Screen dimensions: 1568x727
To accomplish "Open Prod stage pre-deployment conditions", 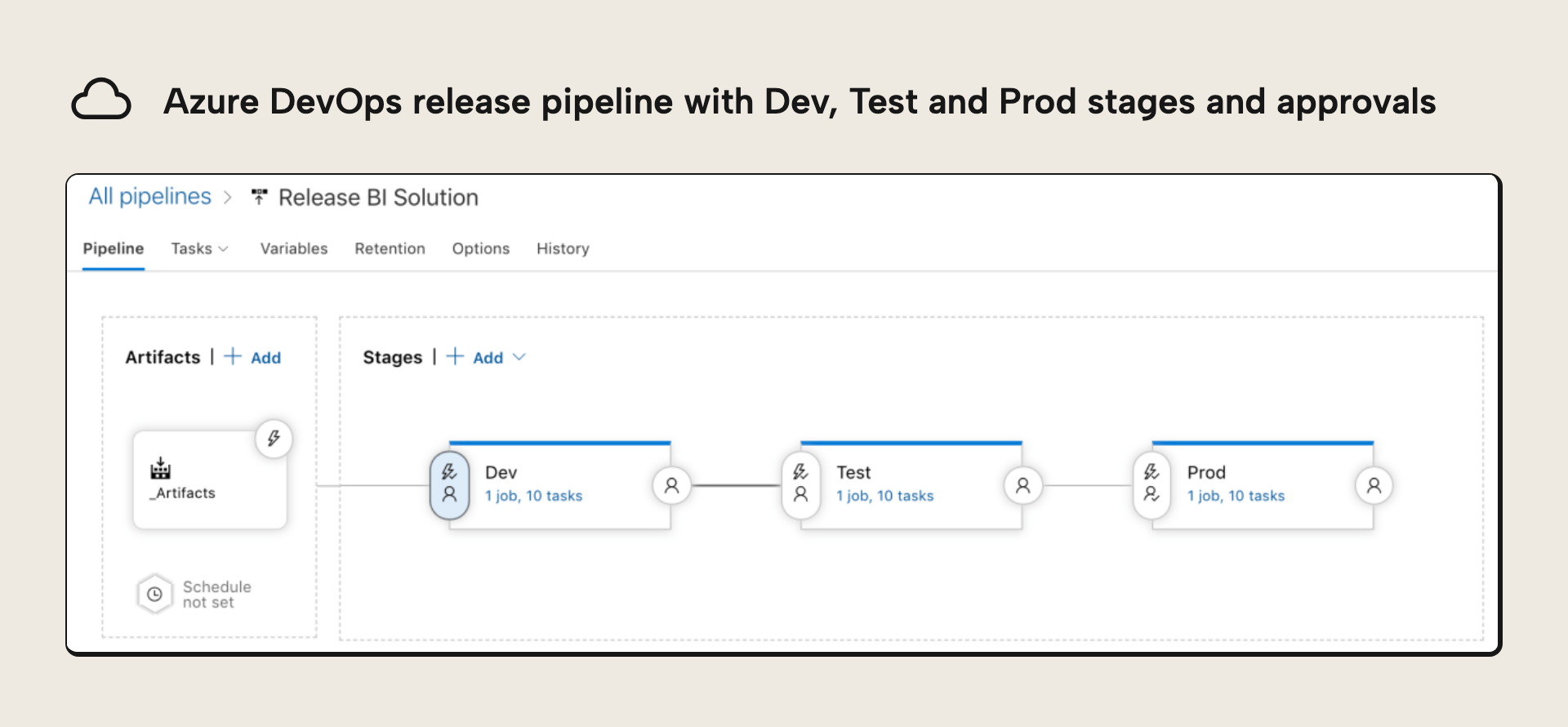I will coord(1151,485).
